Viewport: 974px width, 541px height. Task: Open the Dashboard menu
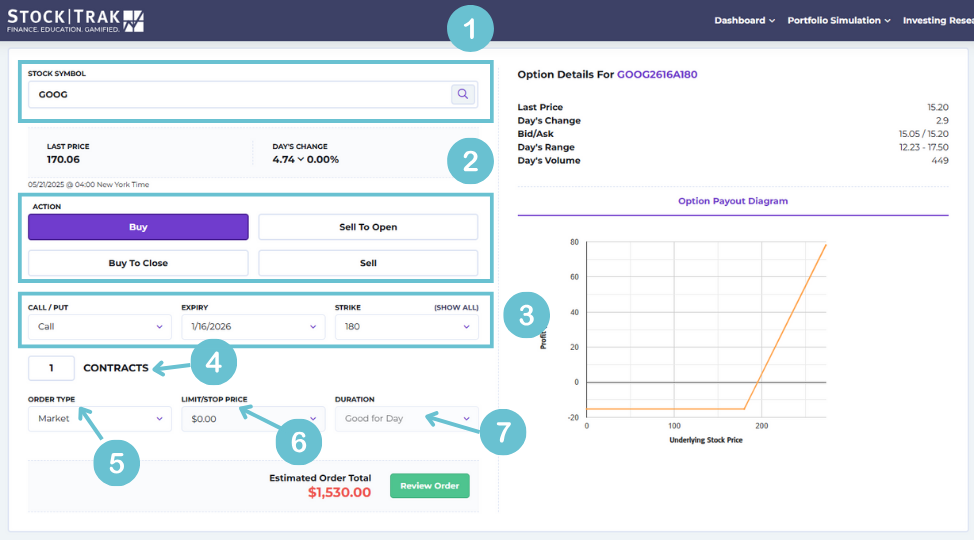[x=744, y=20]
